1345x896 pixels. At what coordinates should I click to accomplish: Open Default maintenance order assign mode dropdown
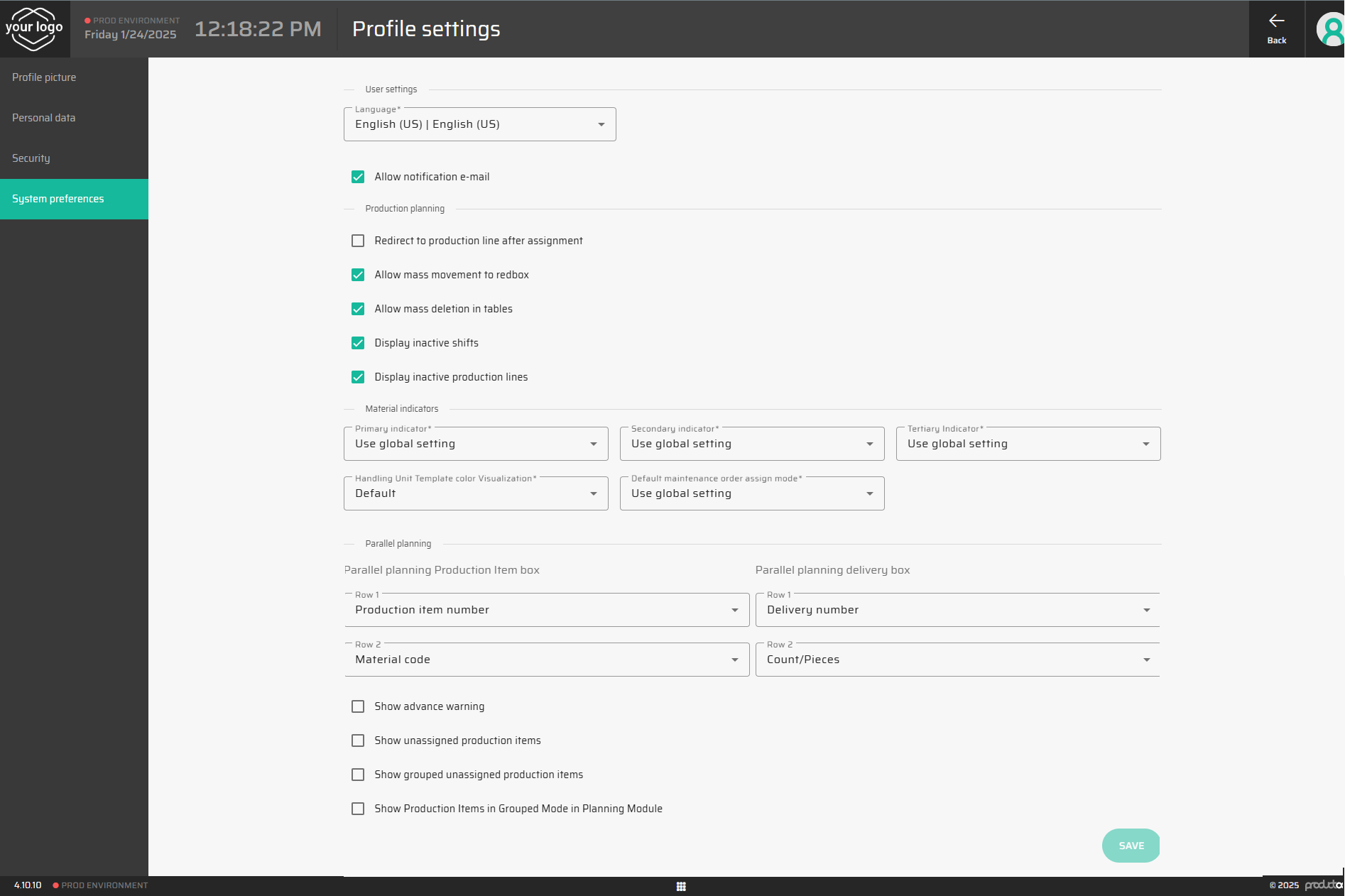tap(751, 494)
